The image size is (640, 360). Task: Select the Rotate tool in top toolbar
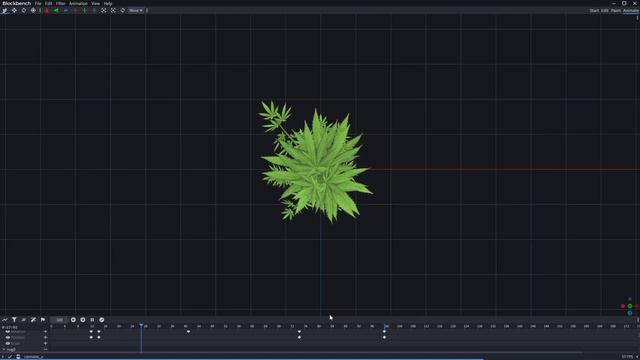click(x=24, y=10)
